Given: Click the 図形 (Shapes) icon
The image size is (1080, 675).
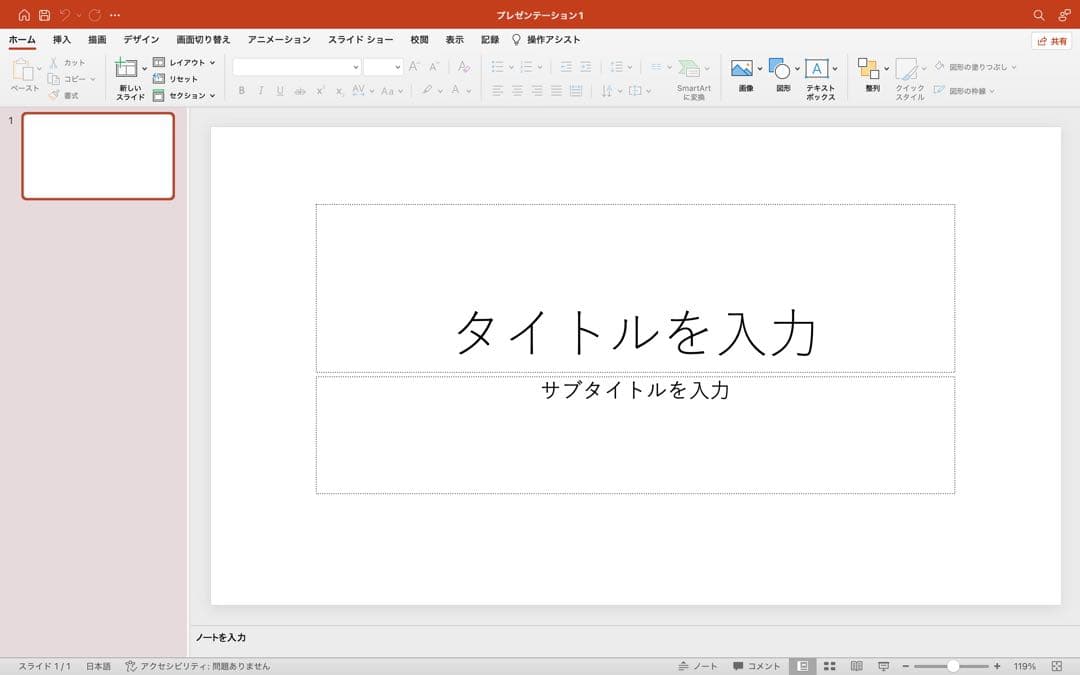Looking at the screenshot, I should [780, 68].
